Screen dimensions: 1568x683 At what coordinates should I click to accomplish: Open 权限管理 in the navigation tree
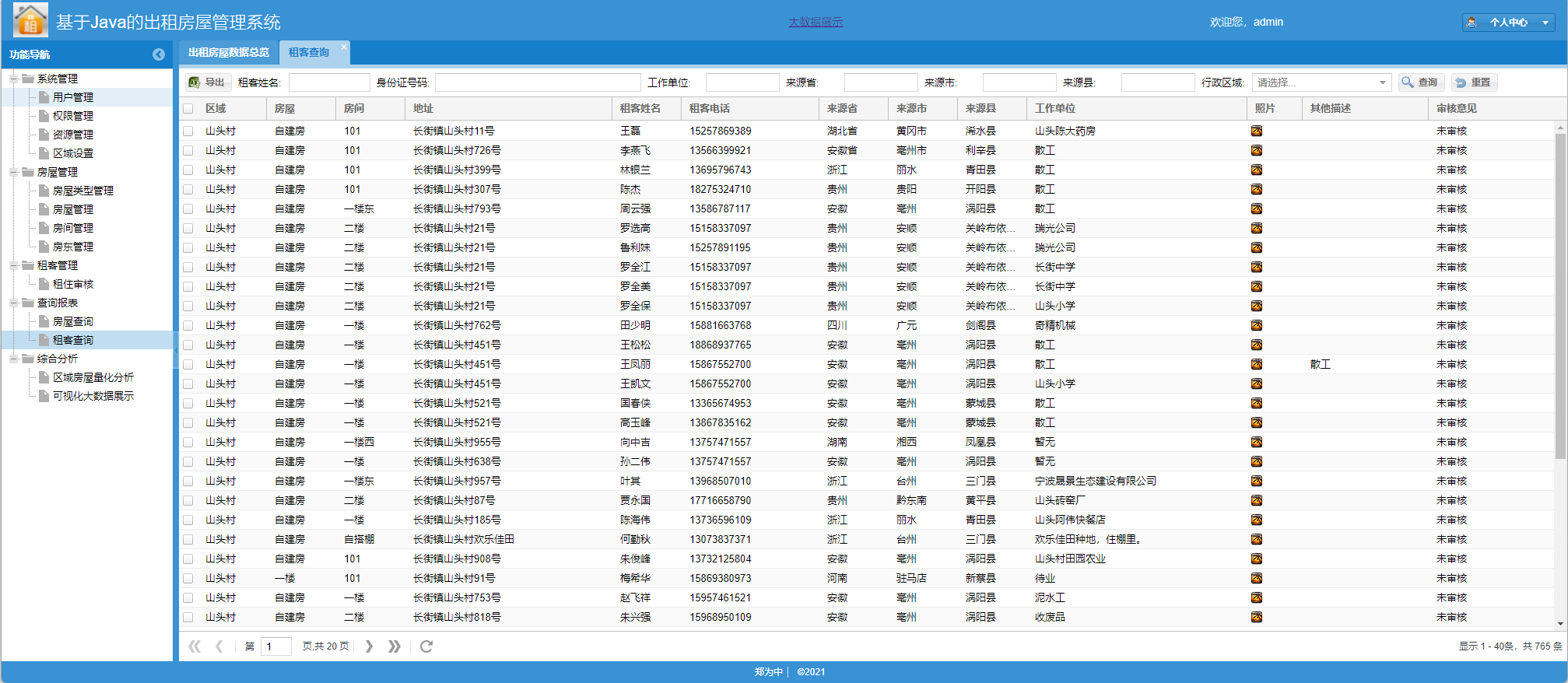[73, 116]
